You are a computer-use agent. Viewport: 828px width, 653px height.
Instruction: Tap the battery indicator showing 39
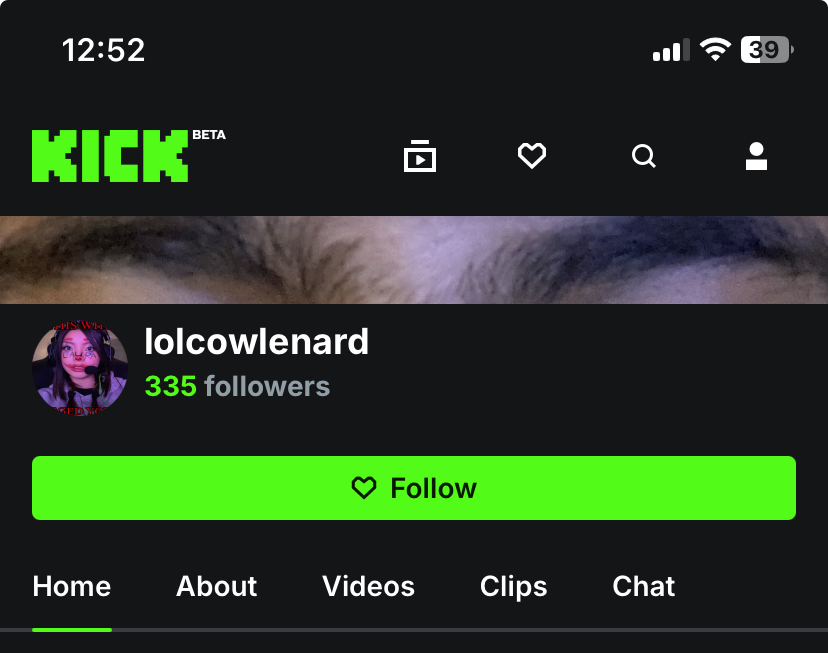[767, 50]
